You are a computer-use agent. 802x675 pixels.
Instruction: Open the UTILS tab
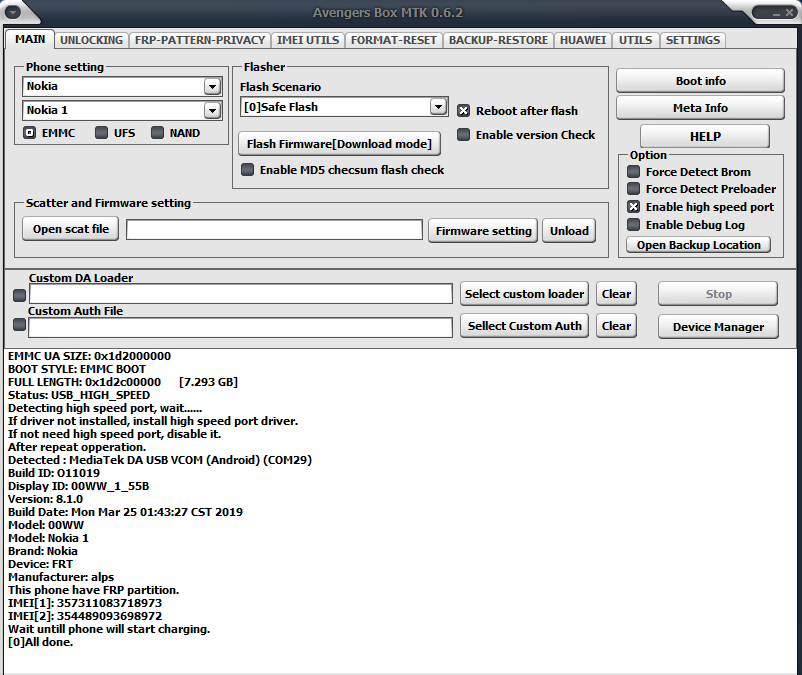pyautogui.click(x=635, y=40)
